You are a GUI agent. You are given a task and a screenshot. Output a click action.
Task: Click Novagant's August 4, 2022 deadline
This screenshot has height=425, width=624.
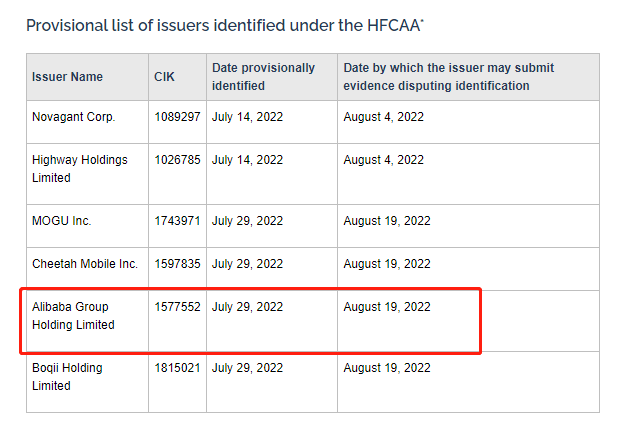coord(384,117)
